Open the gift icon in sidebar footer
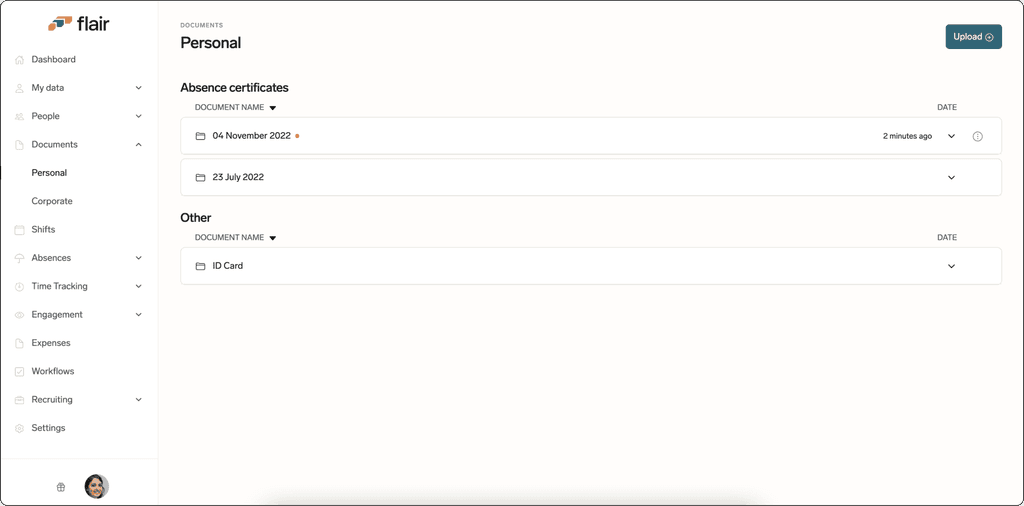1024x506 pixels. coord(61,486)
